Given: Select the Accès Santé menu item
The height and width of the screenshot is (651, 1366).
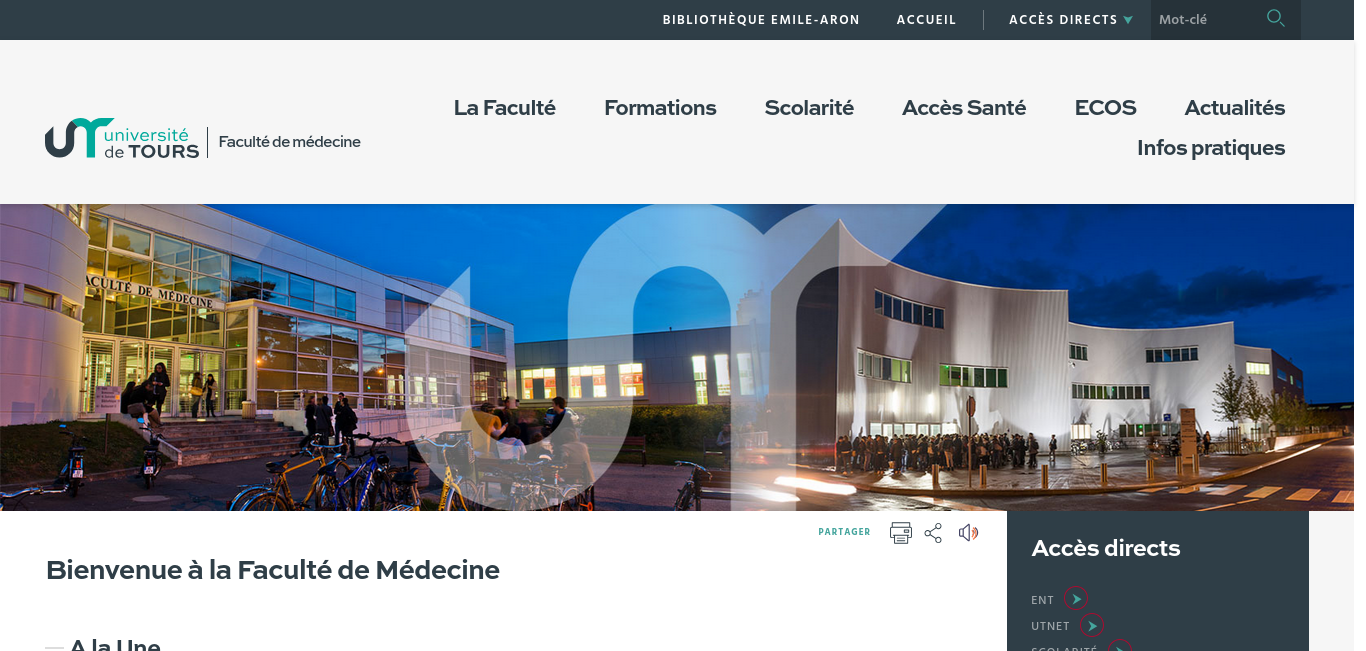Looking at the screenshot, I should coord(964,107).
